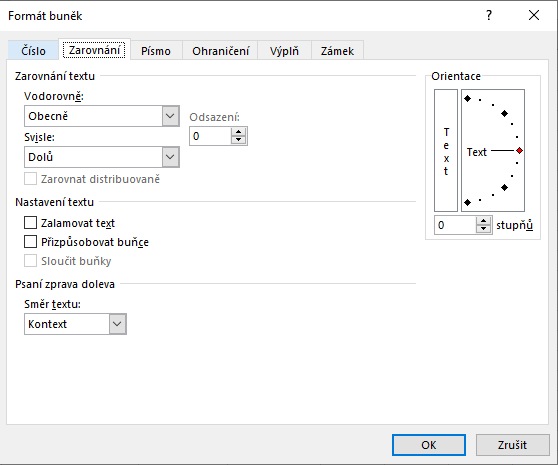Click the red diamond orientation marker
Image resolution: width=558 pixels, height=465 pixels.
click(x=519, y=150)
